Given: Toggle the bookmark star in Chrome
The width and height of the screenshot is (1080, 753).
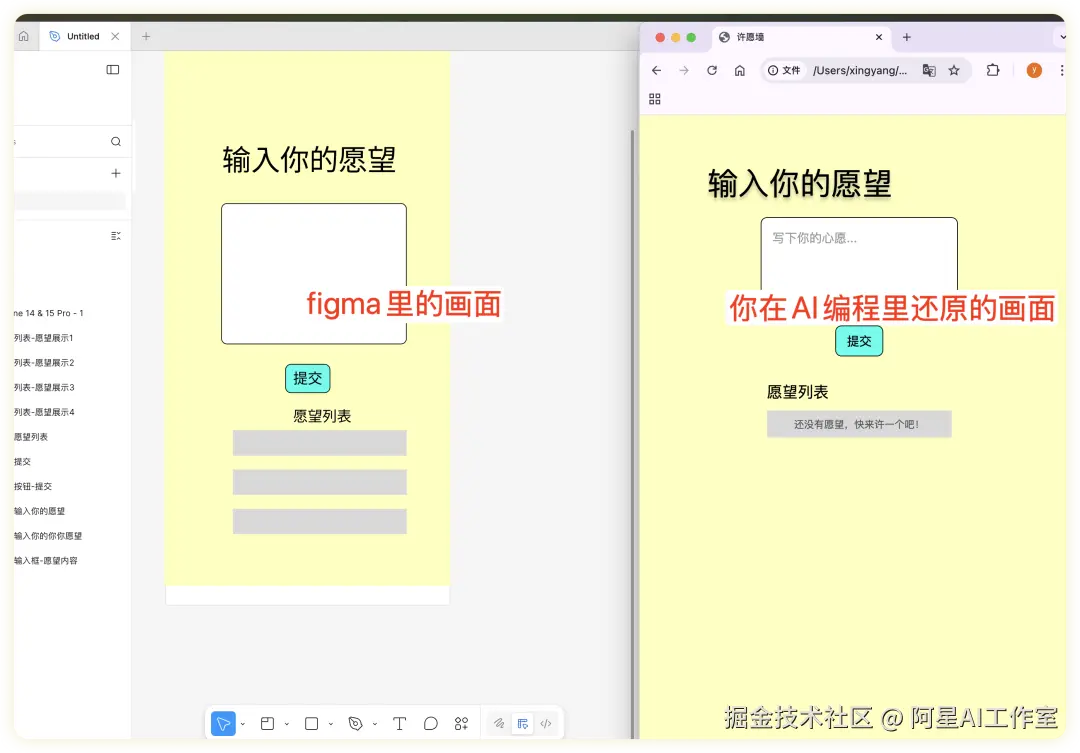Looking at the screenshot, I should [x=953, y=70].
